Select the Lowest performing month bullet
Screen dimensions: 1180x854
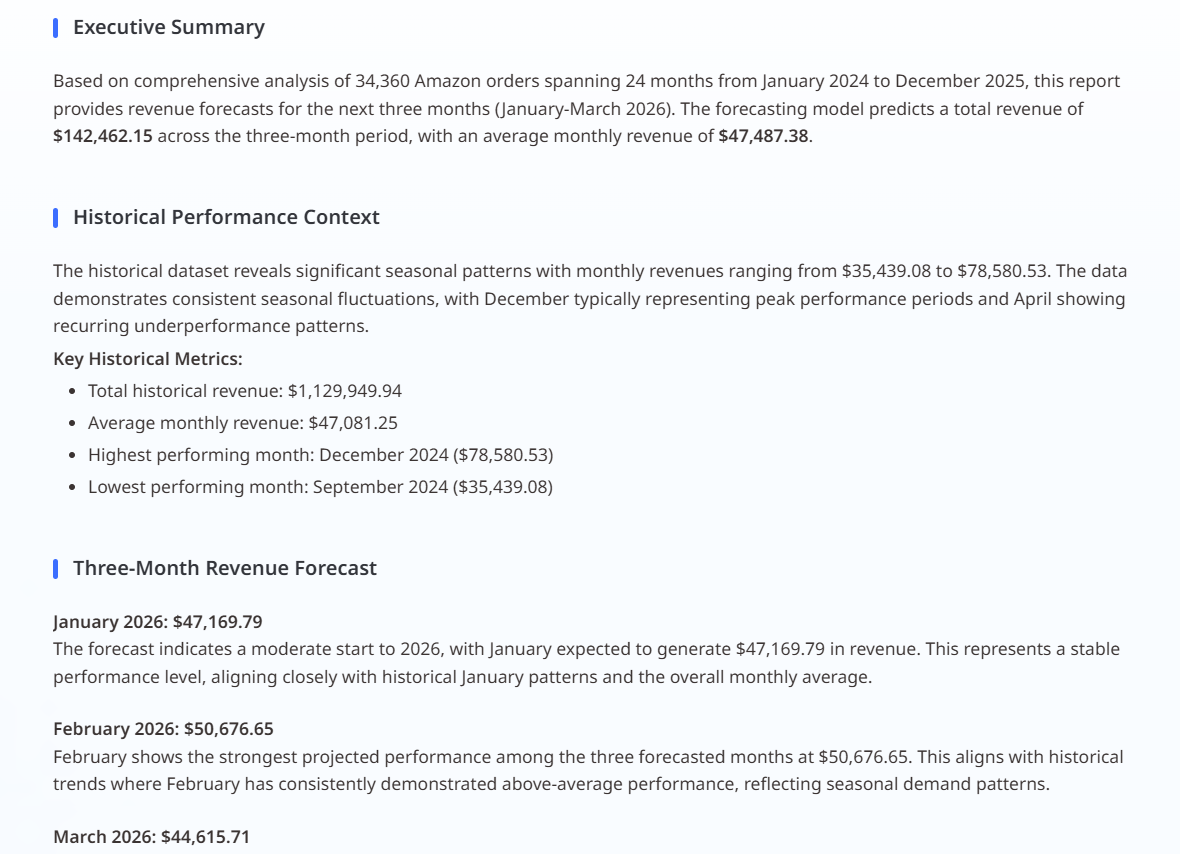click(x=320, y=487)
